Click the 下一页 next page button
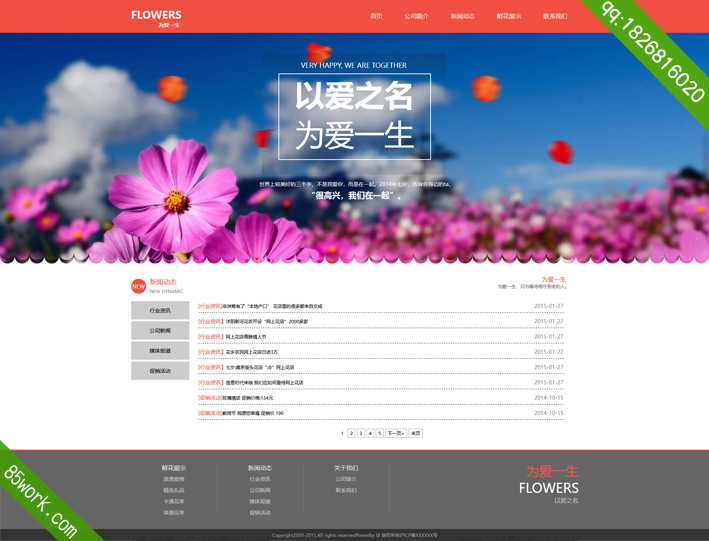The width and height of the screenshot is (709, 541). [x=396, y=434]
